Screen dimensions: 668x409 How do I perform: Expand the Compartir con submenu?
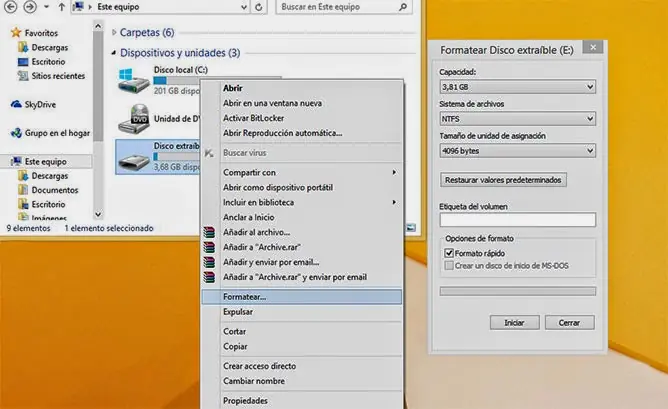[302, 173]
